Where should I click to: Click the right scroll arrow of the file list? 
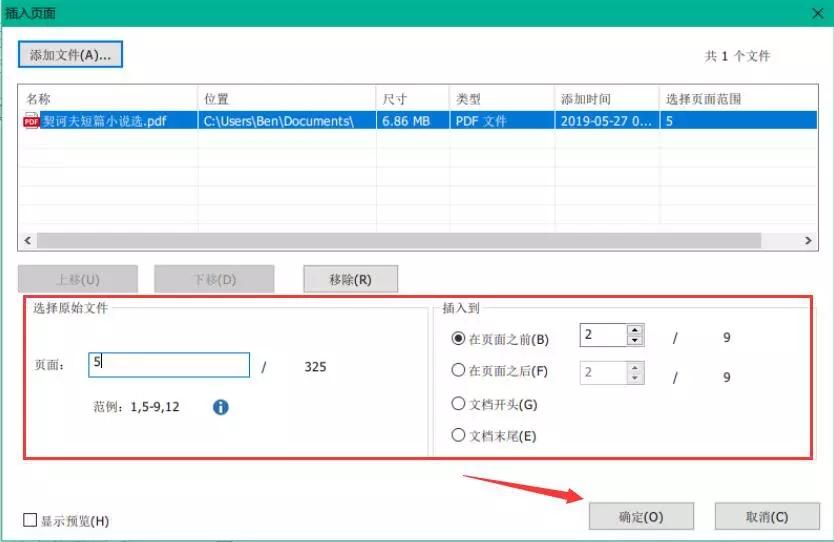point(808,241)
